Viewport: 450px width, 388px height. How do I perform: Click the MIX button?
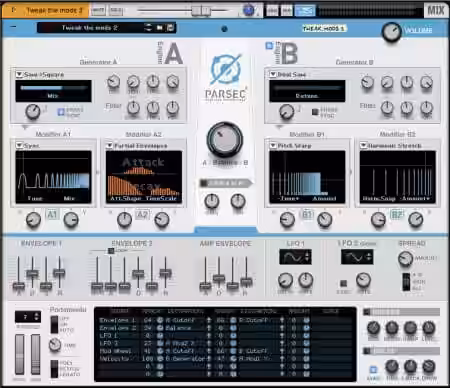[436, 10]
